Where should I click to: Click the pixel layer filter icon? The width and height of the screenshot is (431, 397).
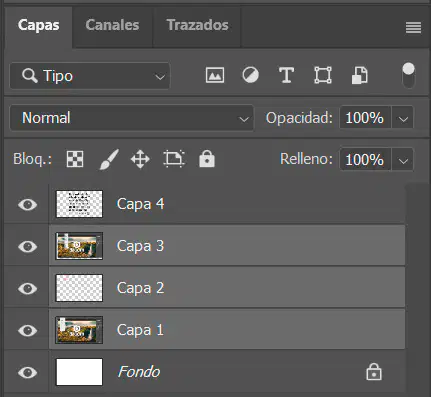(215, 75)
